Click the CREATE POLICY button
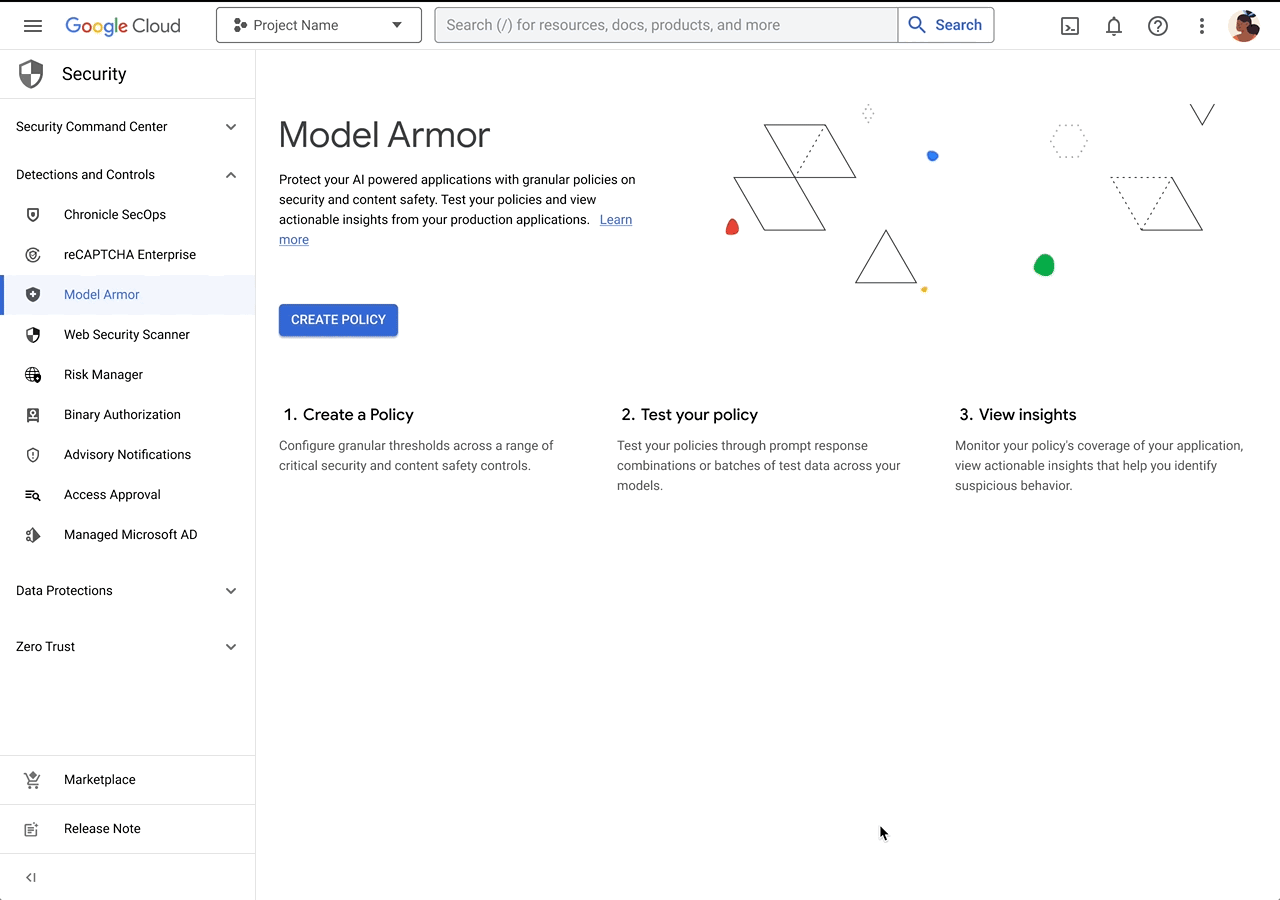The height and width of the screenshot is (900, 1280). coord(338,320)
